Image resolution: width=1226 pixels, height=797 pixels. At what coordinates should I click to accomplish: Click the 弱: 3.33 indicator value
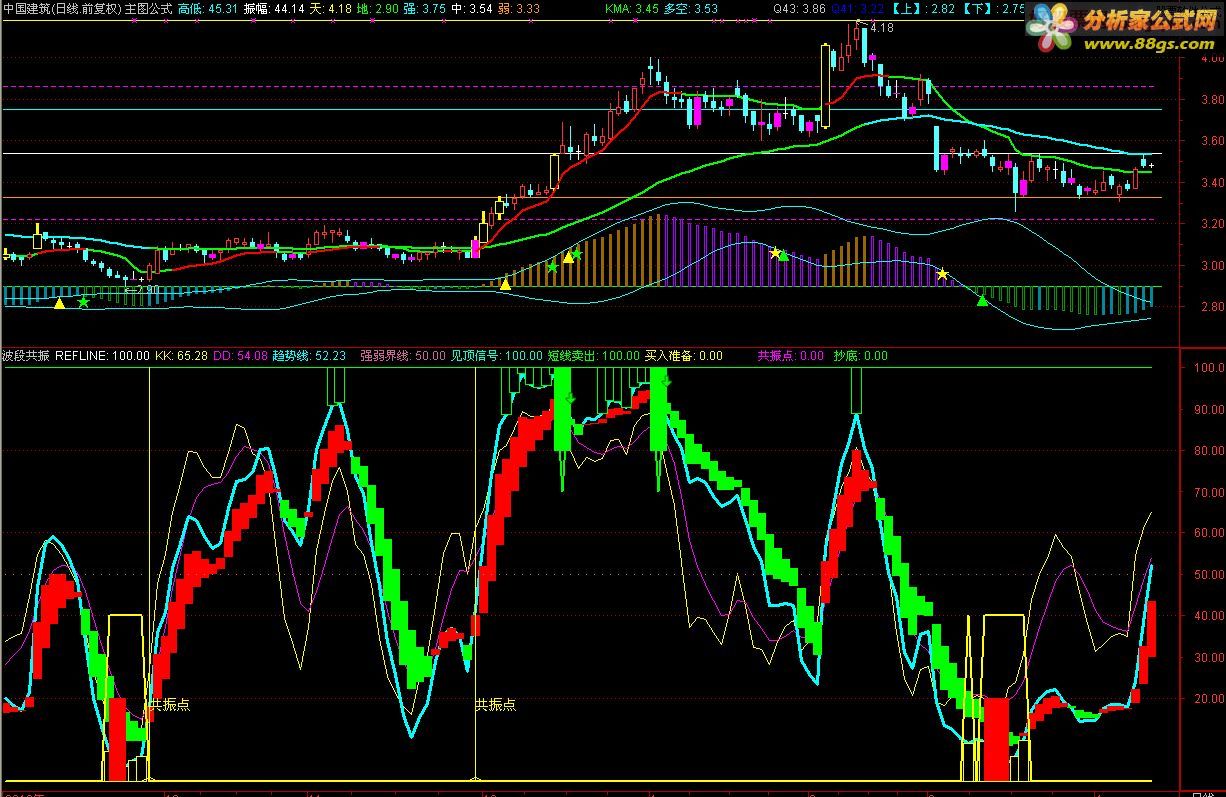tap(520, 8)
